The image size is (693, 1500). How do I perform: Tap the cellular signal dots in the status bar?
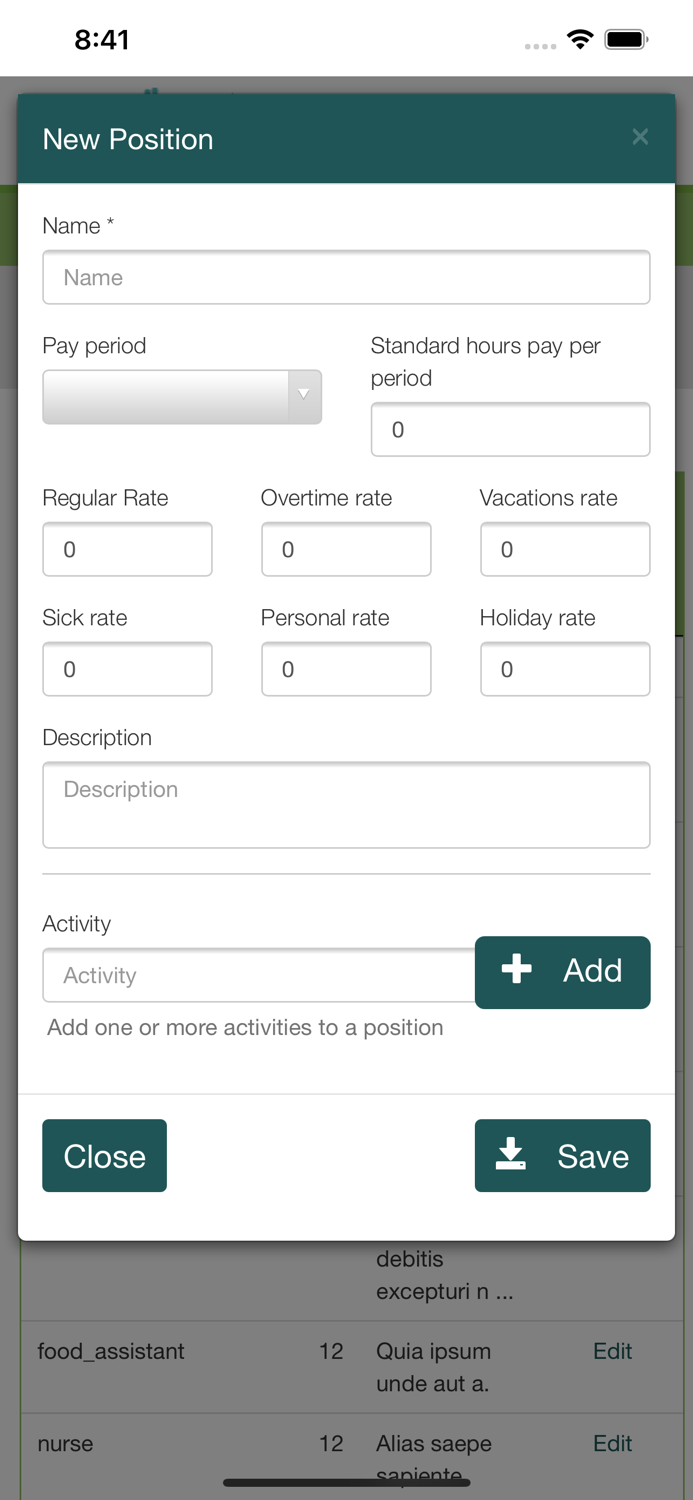tap(539, 46)
